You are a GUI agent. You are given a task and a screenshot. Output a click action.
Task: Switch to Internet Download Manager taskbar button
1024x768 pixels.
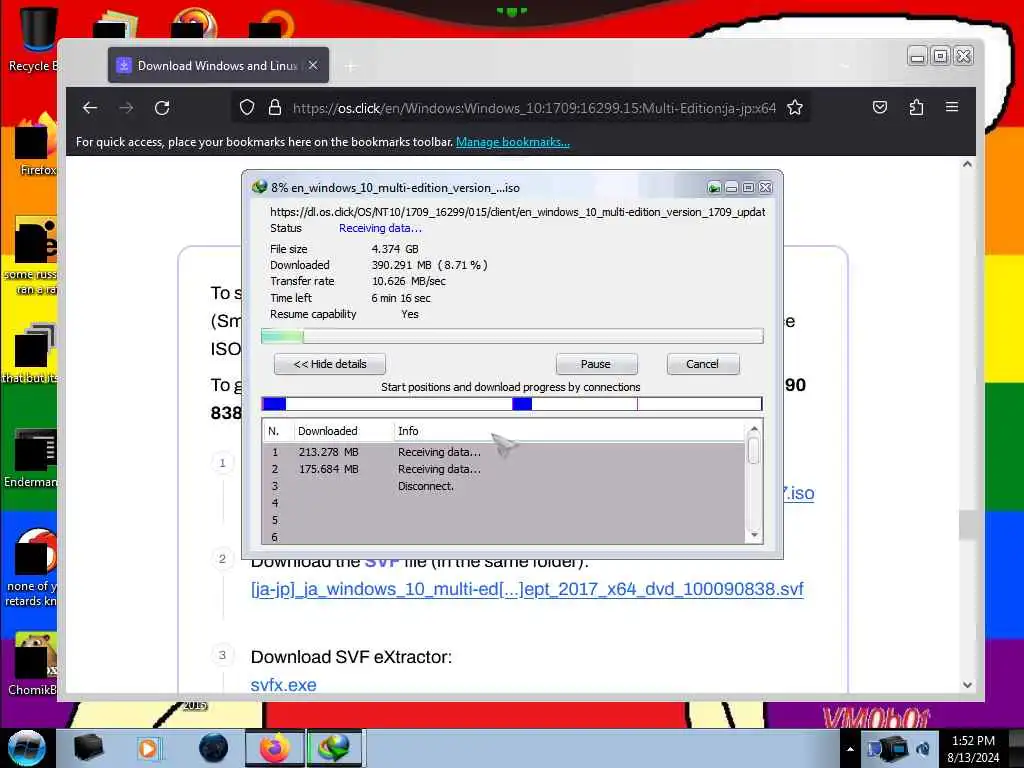coord(334,748)
